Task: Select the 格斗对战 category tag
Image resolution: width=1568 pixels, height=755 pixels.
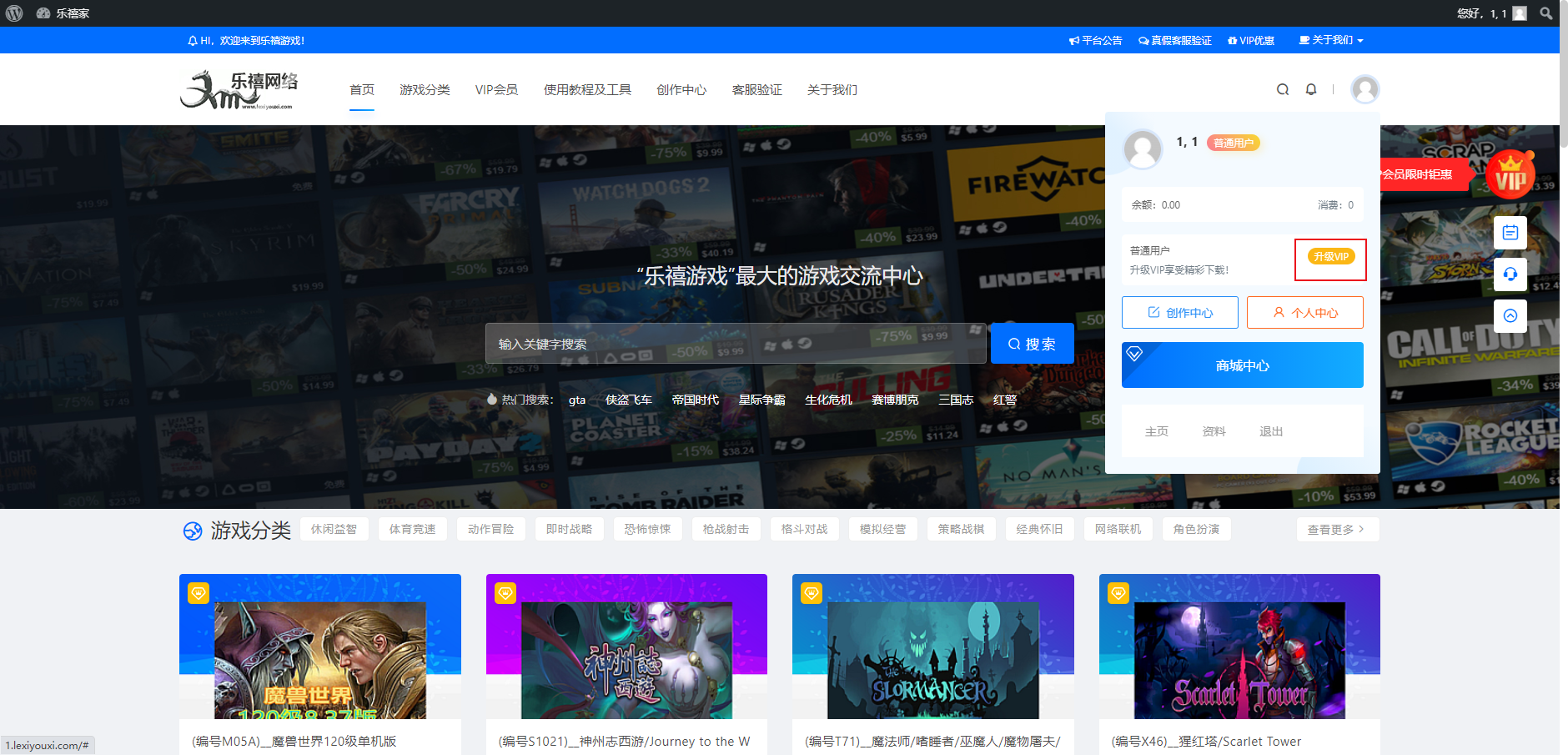Action: point(804,529)
